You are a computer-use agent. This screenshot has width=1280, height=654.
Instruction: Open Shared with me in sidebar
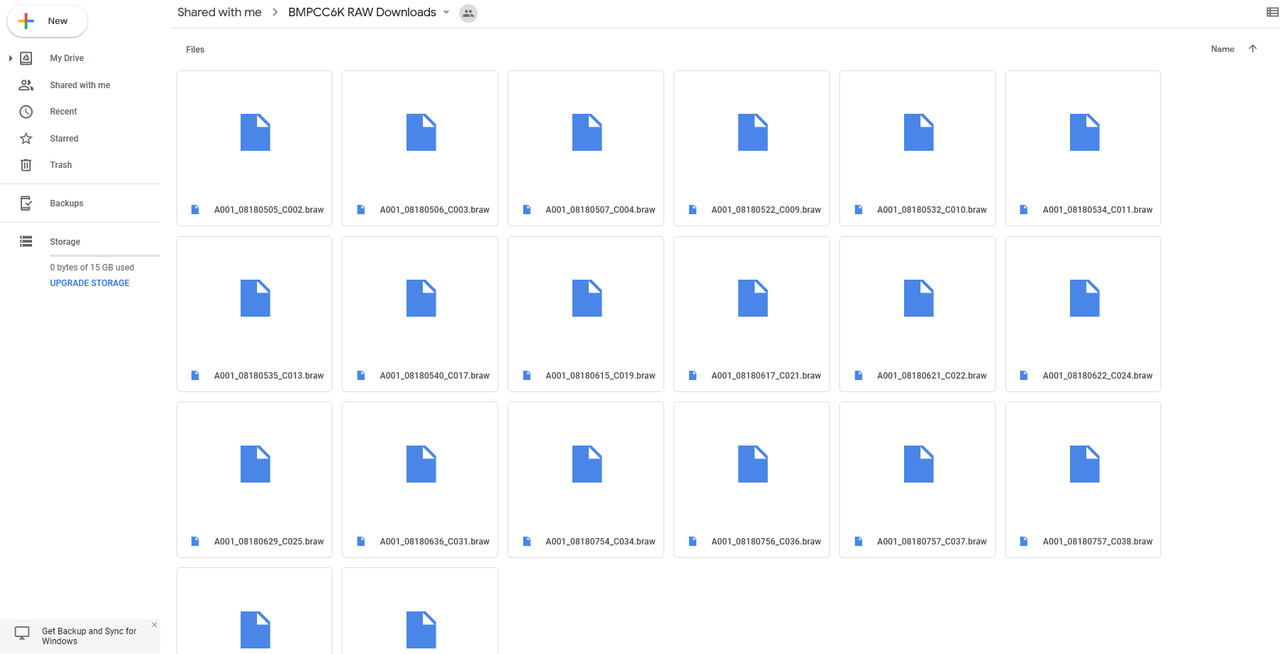80,85
